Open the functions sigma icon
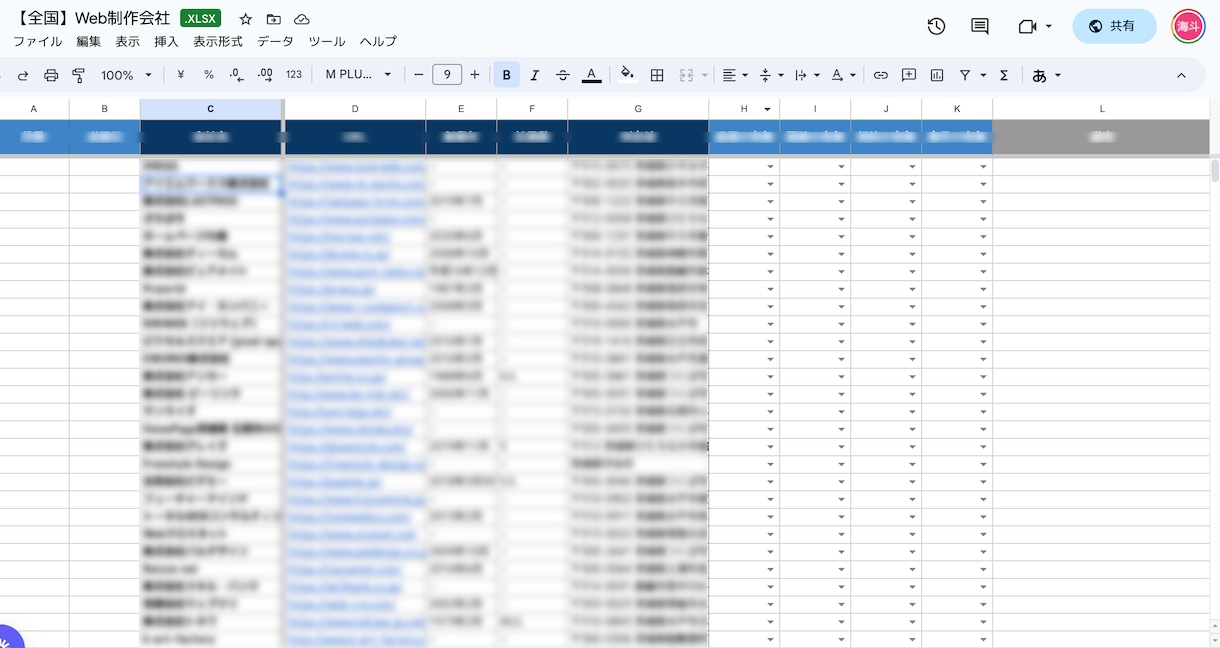 coord(1004,75)
